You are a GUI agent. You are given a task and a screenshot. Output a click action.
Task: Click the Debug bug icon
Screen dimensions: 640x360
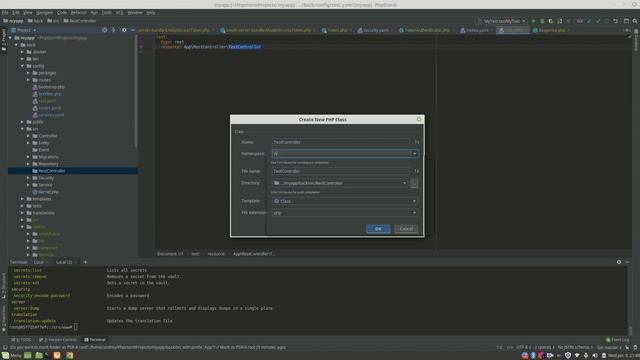point(542,21)
